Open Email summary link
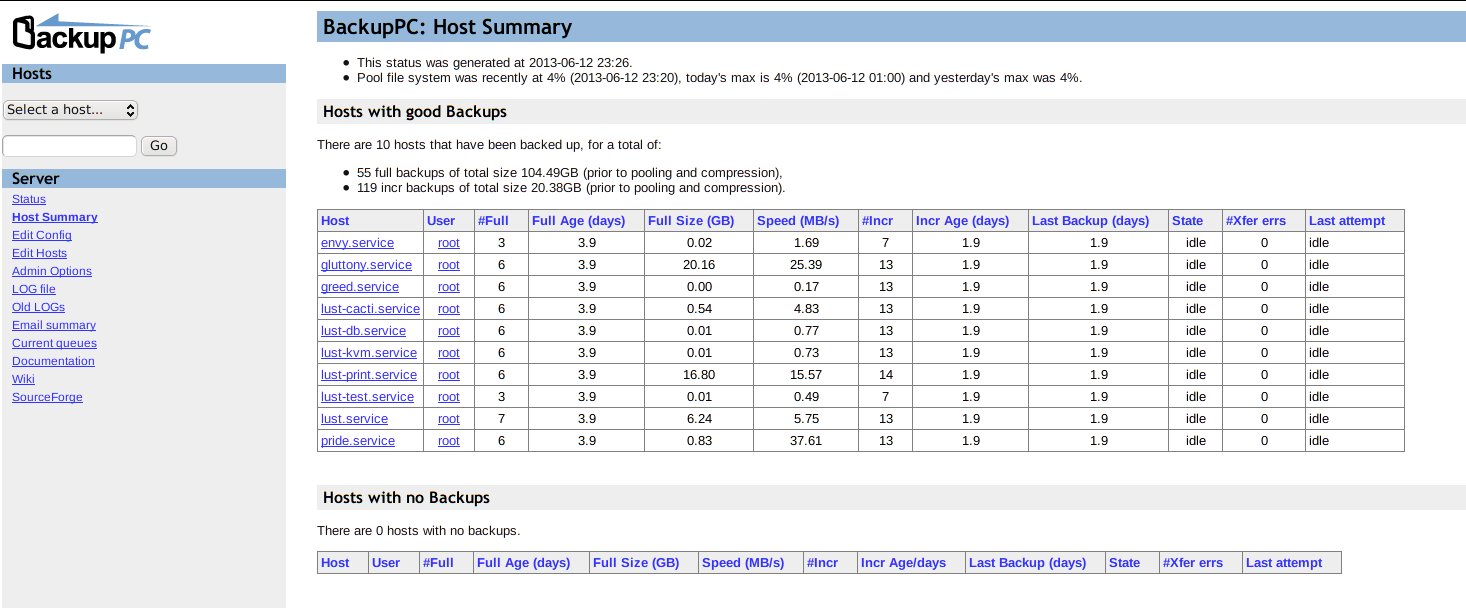The width and height of the screenshot is (1466, 608). pyautogui.click(x=54, y=325)
